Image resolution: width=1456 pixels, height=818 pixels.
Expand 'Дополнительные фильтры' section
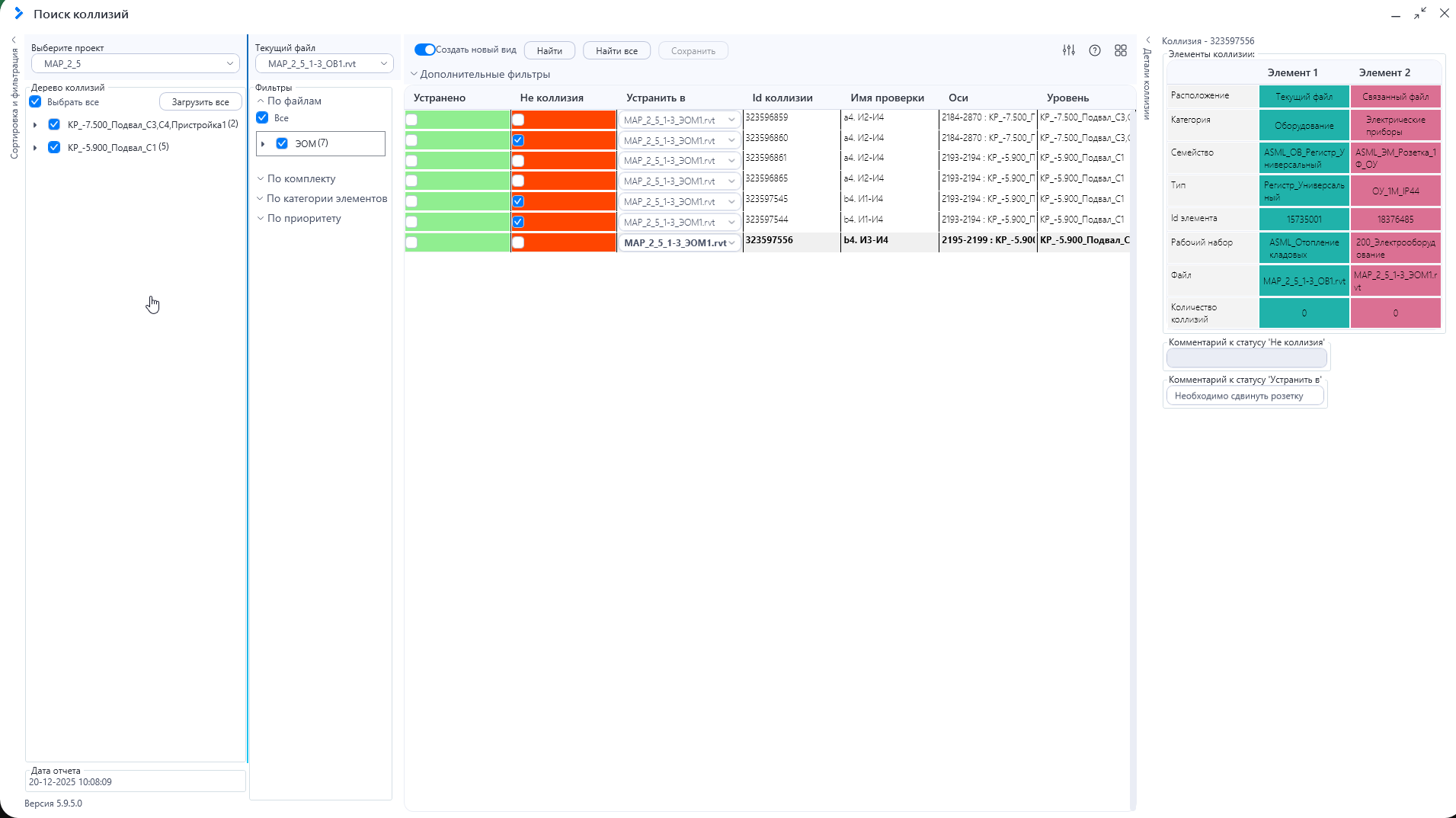point(480,74)
